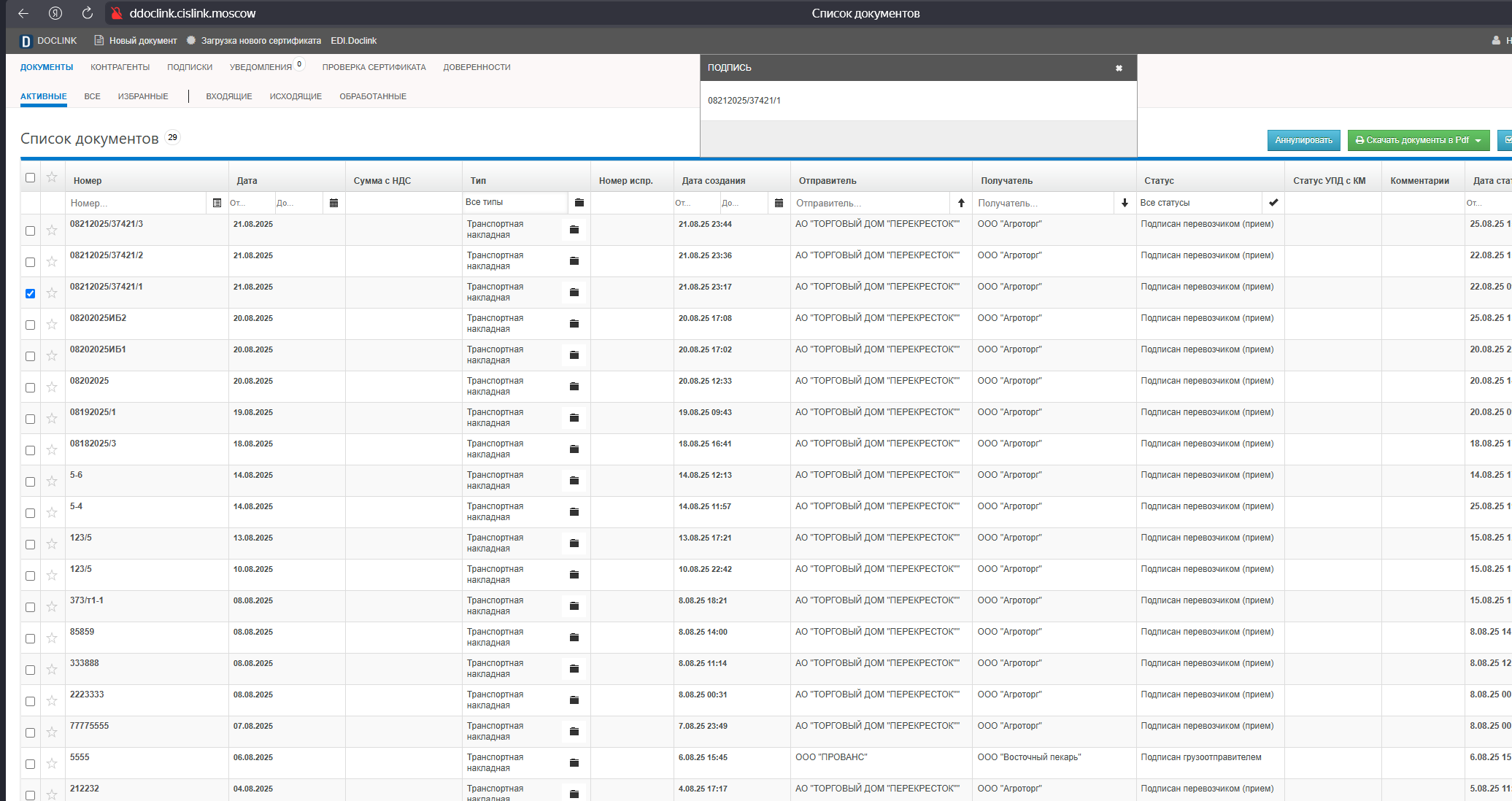
Task: Switch to the КОНТРАГЕНТЫ menu
Action: [120, 67]
